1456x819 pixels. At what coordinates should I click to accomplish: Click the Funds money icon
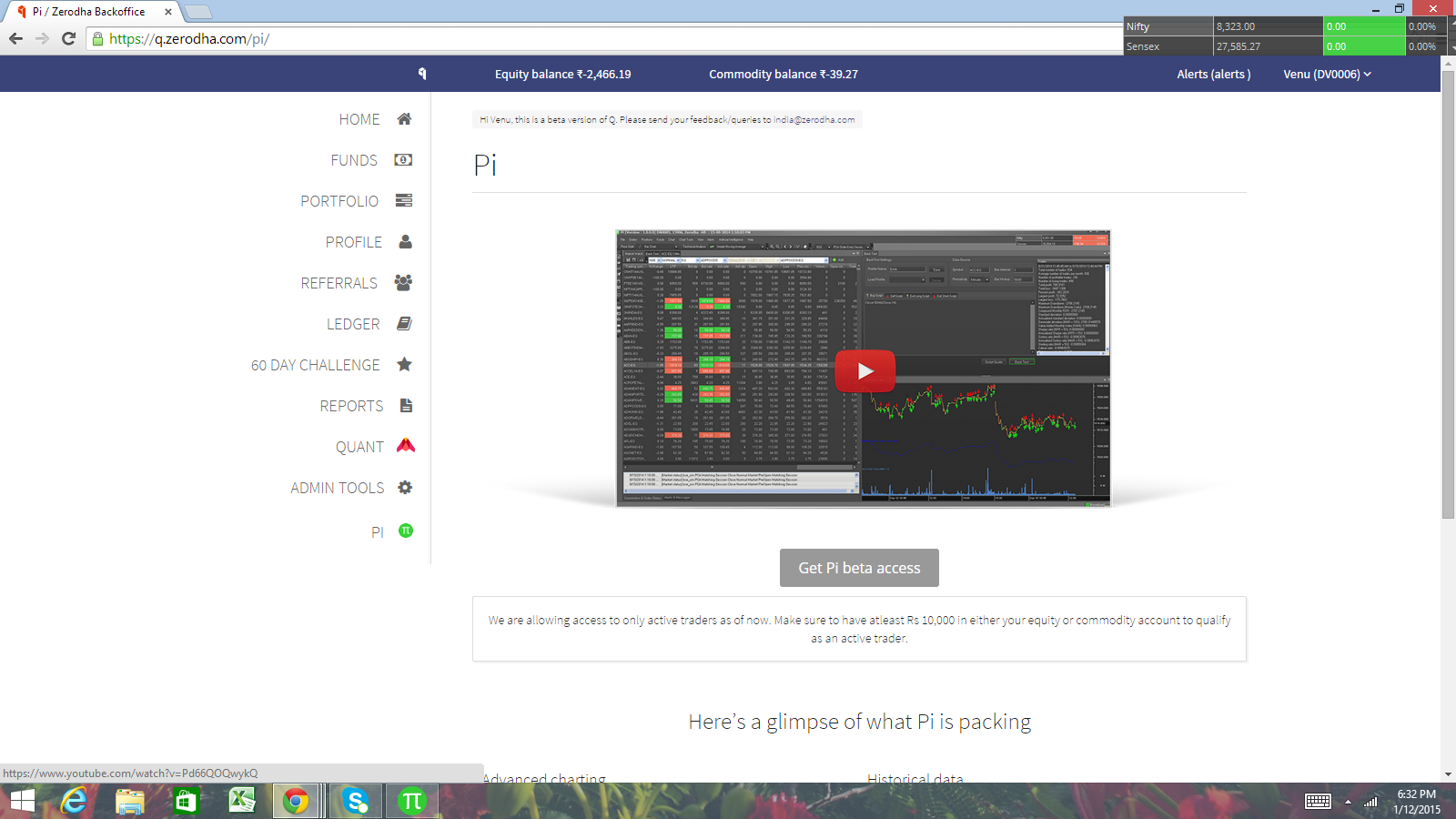point(403,159)
